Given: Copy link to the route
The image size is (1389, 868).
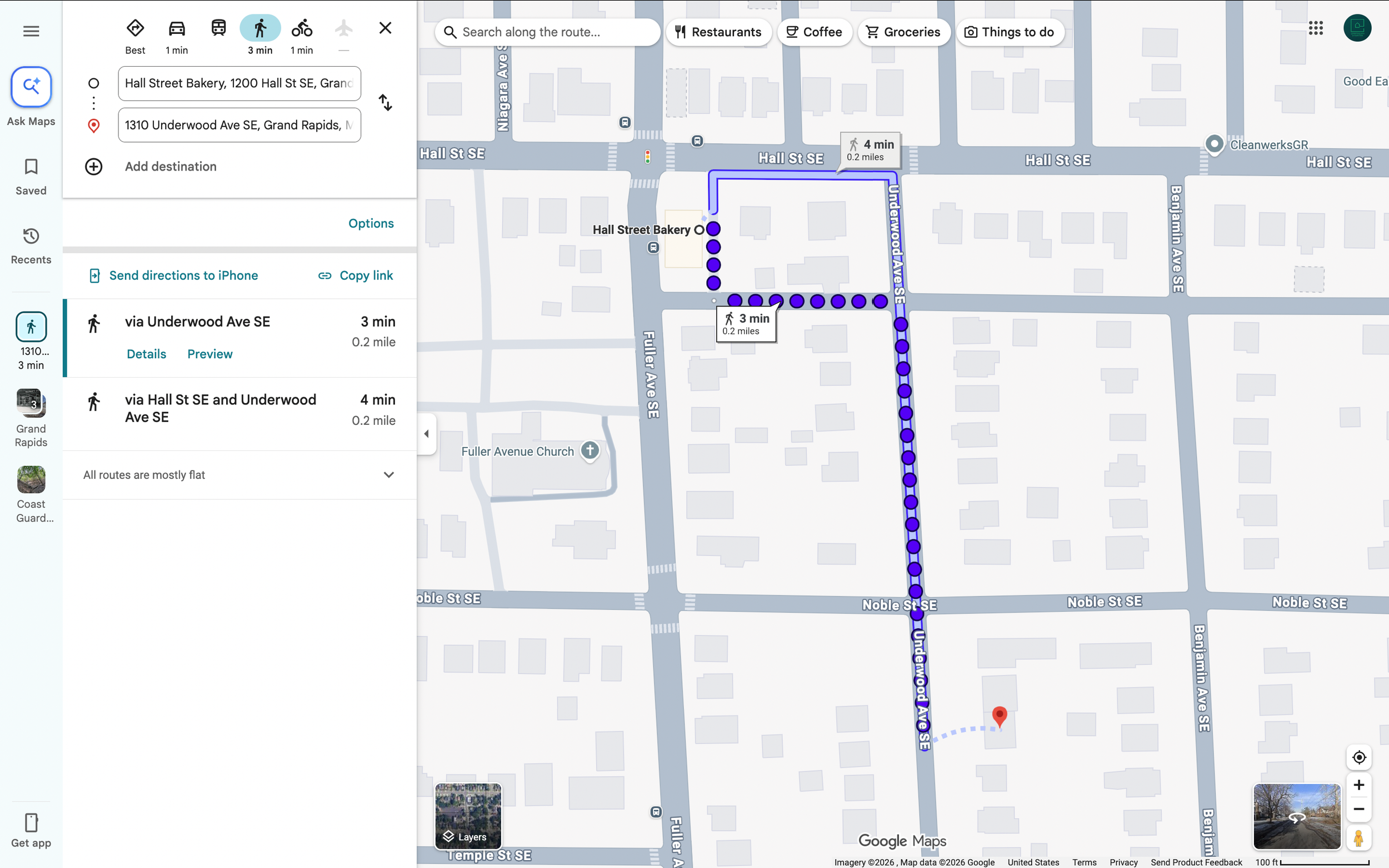Looking at the screenshot, I should tap(356, 275).
